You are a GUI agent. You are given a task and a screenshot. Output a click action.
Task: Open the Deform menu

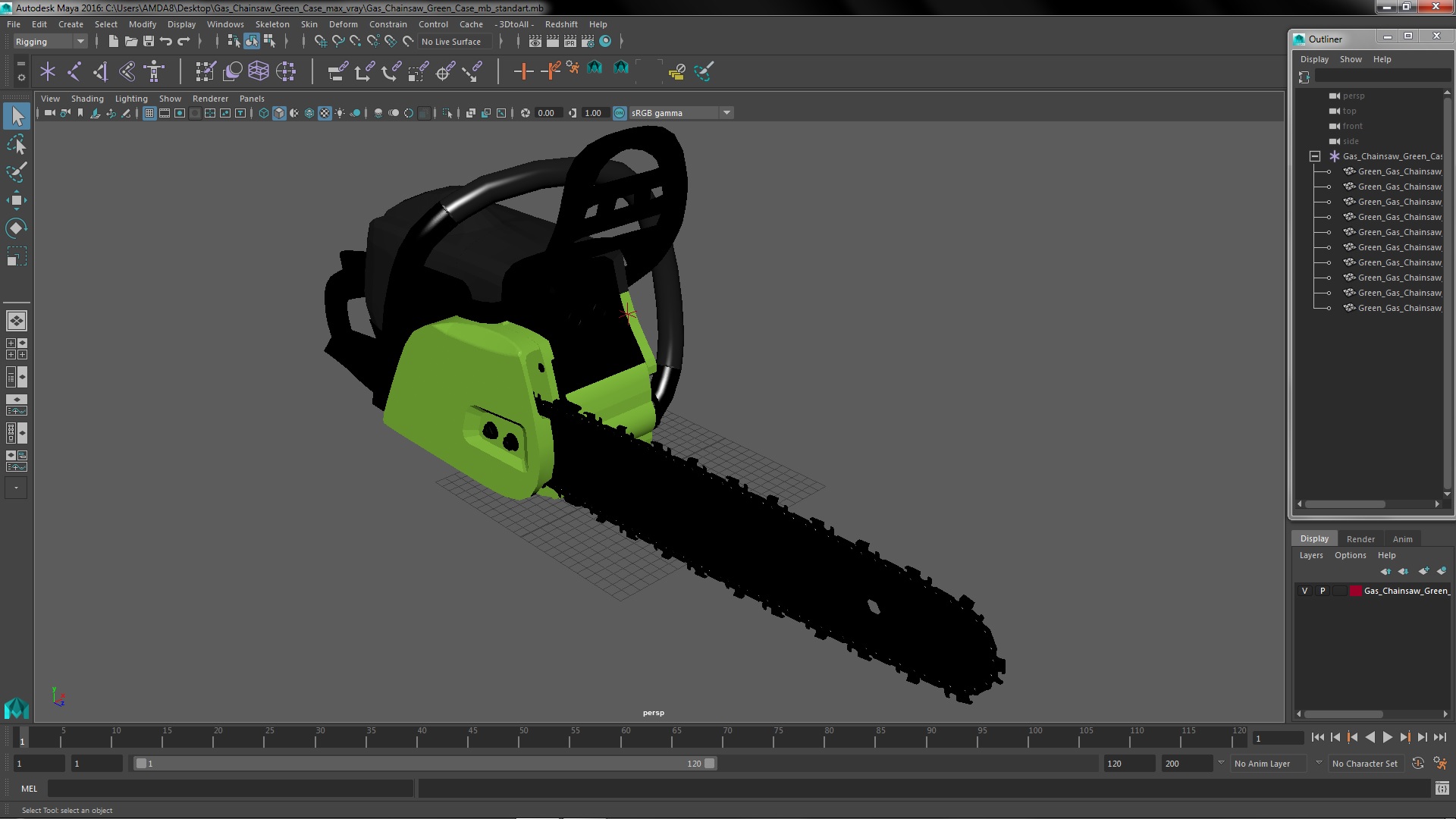tap(343, 24)
